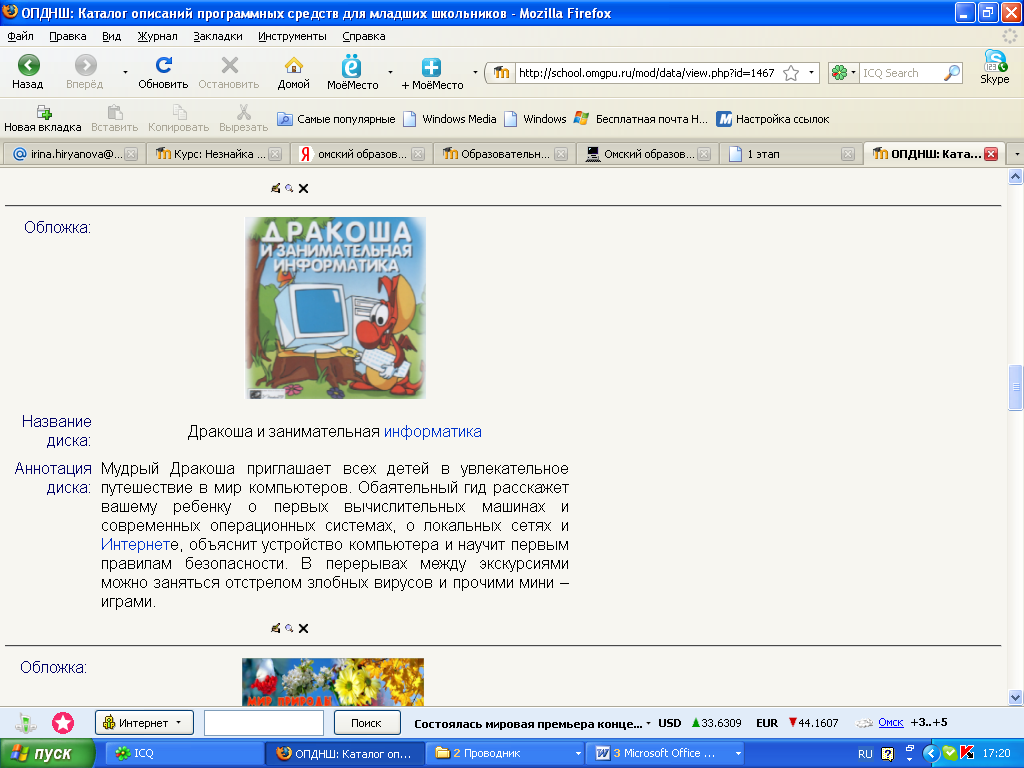Expand the dropdown arrow next to МоёМесто

[x=391, y=72]
